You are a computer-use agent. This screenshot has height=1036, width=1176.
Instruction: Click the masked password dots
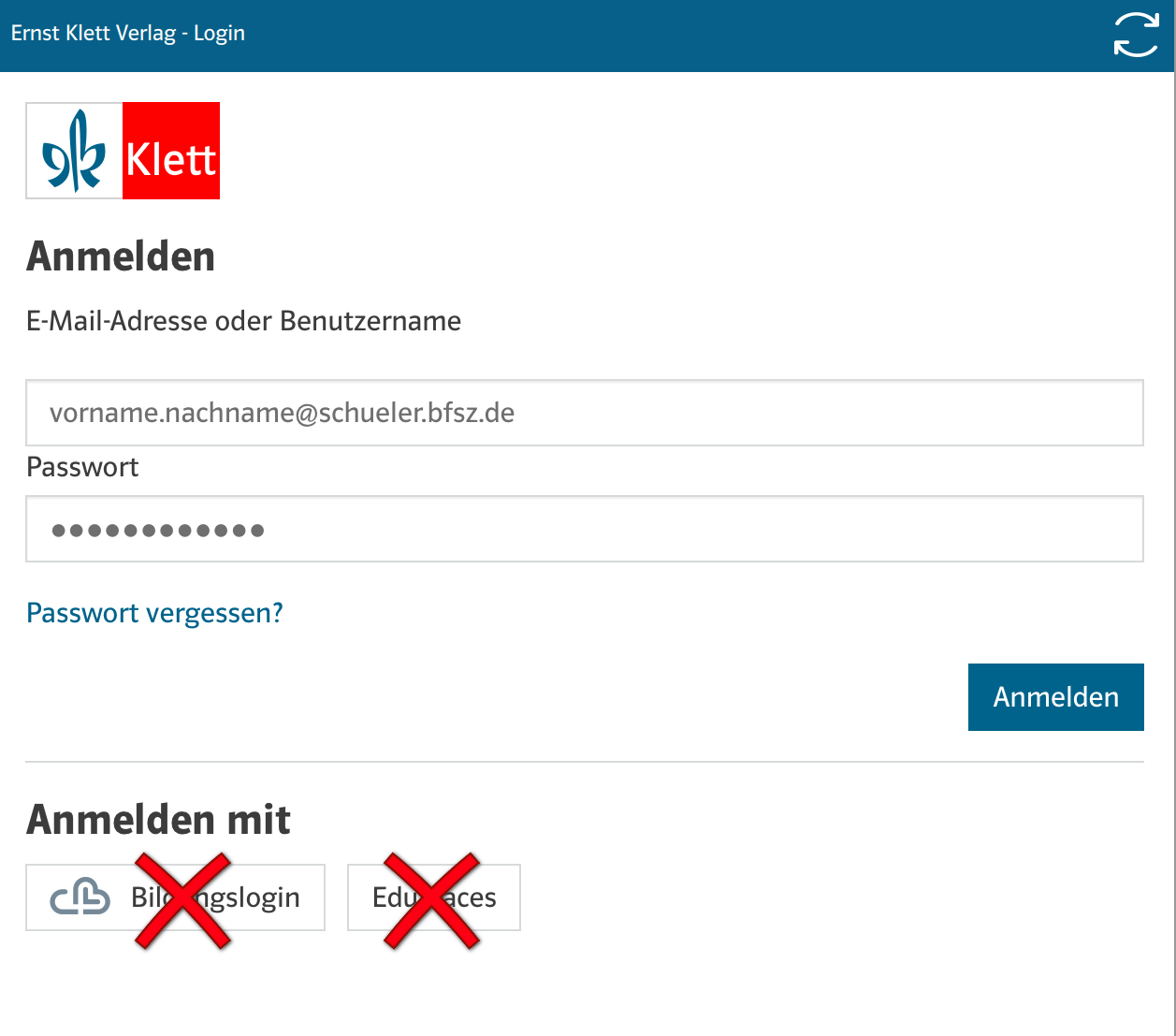click(x=158, y=531)
